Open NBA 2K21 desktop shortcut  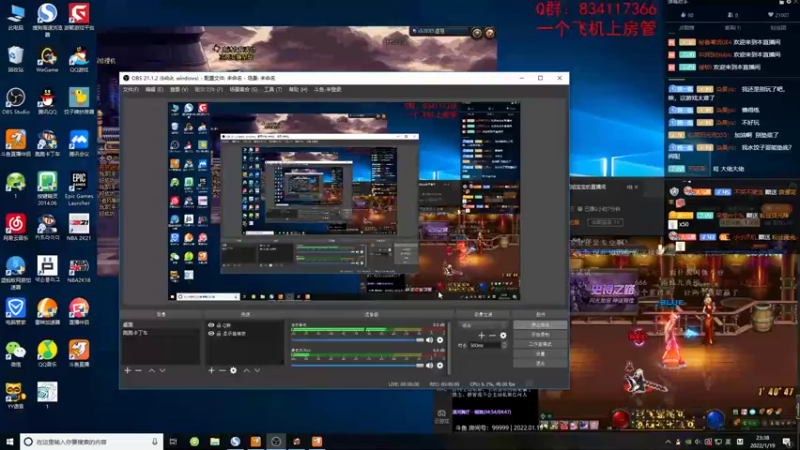[x=79, y=227]
